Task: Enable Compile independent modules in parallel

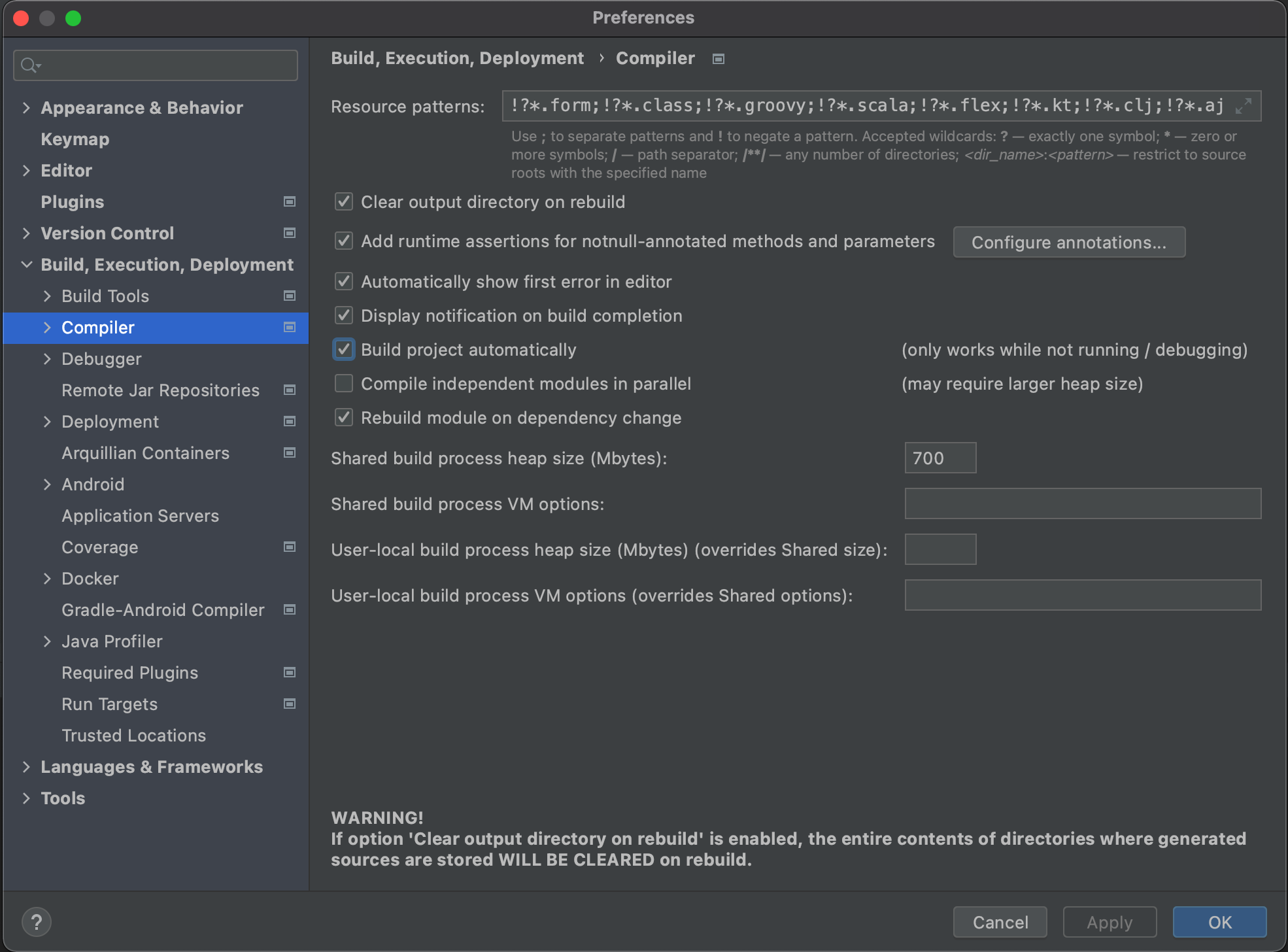Action: [344, 383]
